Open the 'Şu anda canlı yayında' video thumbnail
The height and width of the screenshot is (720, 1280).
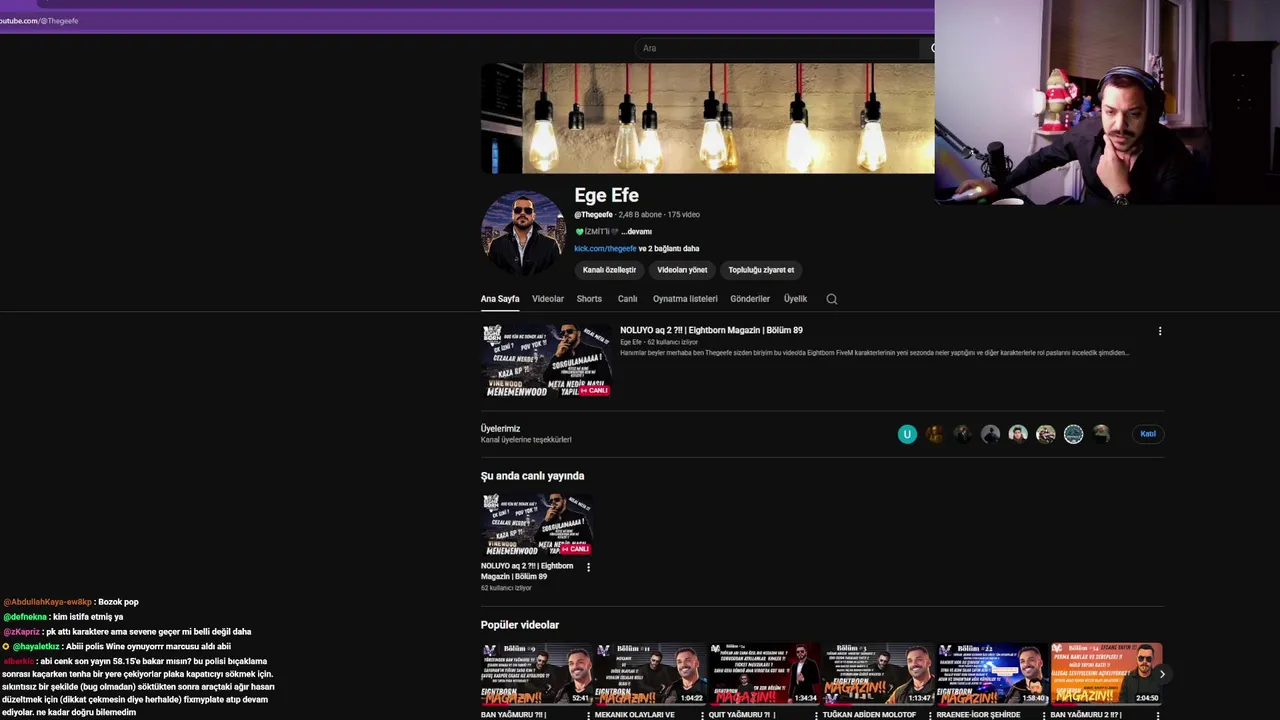(536, 524)
